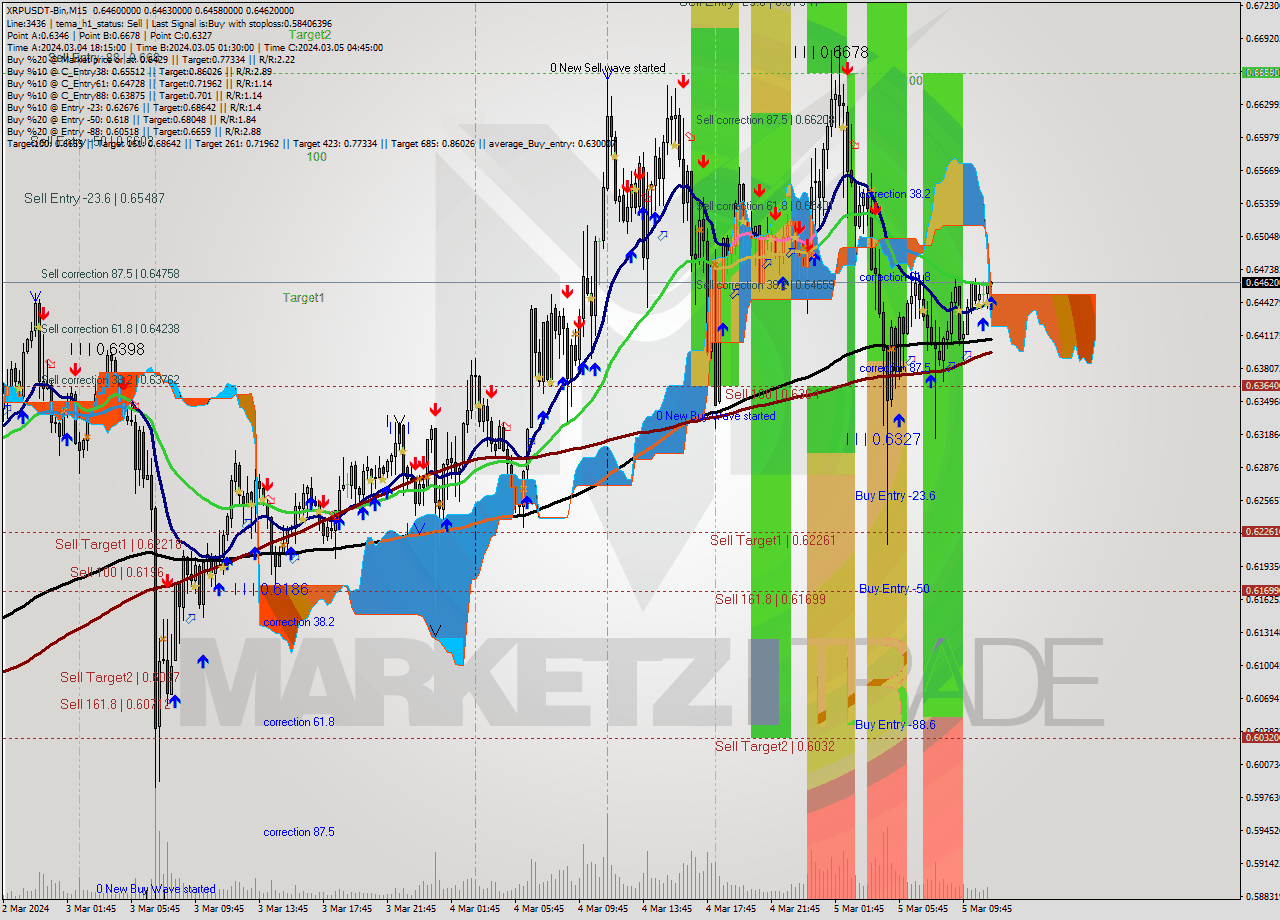Click the red 0.62261 price tag on the axis
1280x920 pixels.
(x=1260, y=532)
